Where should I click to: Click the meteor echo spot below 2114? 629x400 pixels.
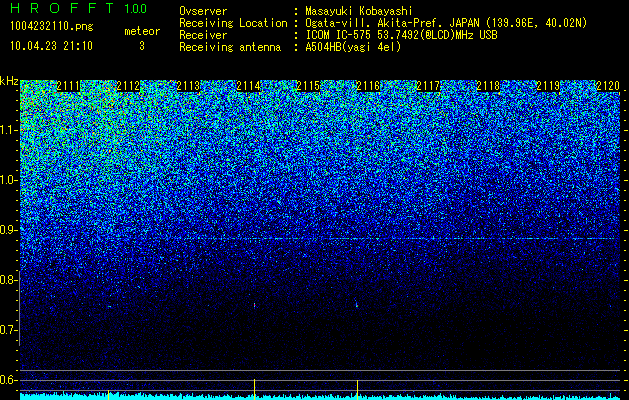tap(254, 305)
